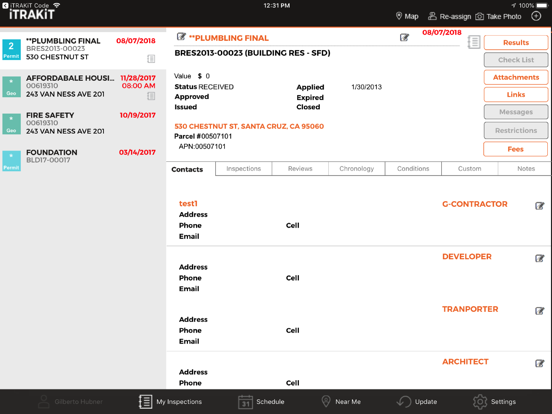The image size is (552, 414).
Task: Tap the Re-assign person icon
Action: 432,16
